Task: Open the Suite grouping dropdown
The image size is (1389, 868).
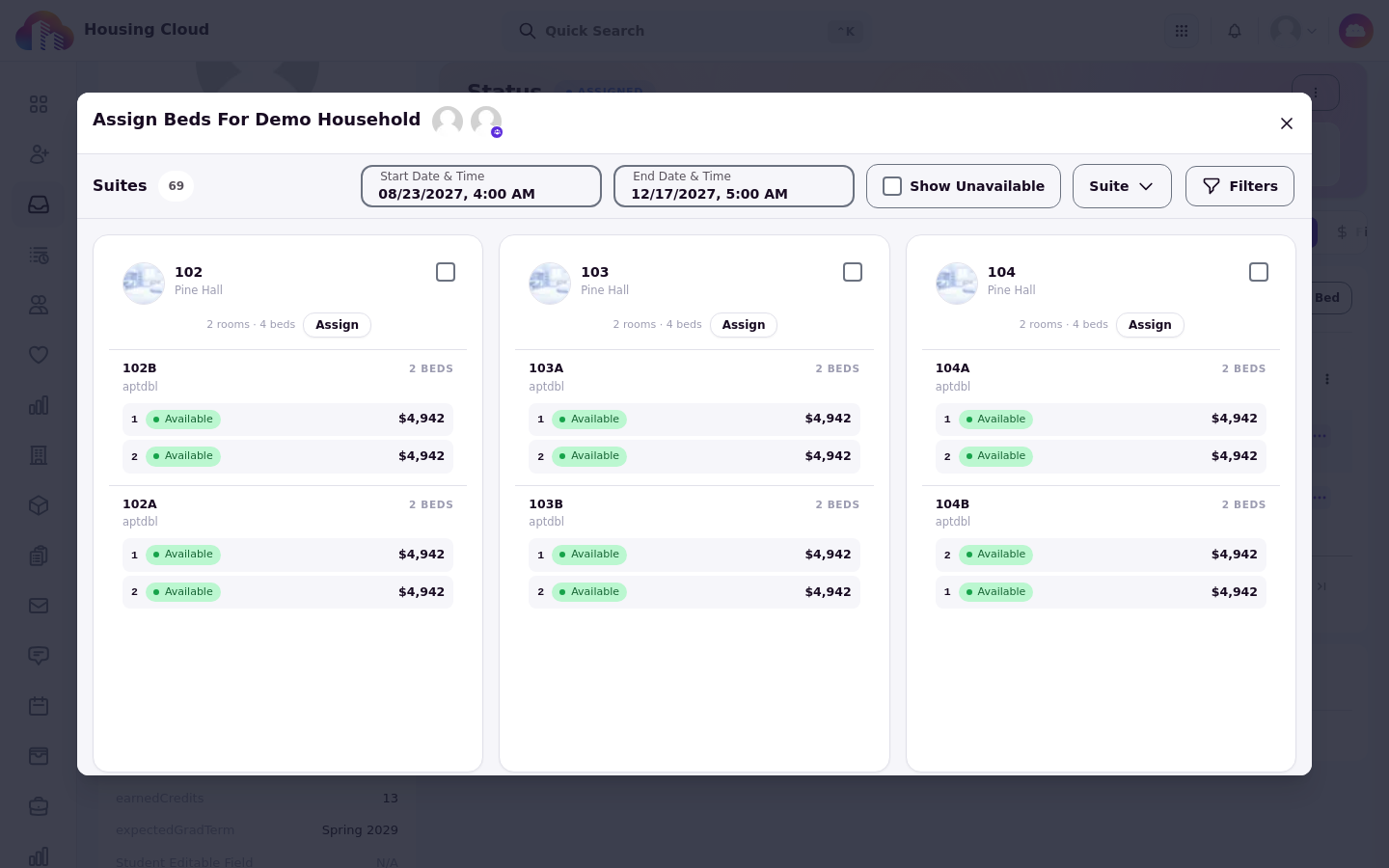Action: click(x=1122, y=186)
